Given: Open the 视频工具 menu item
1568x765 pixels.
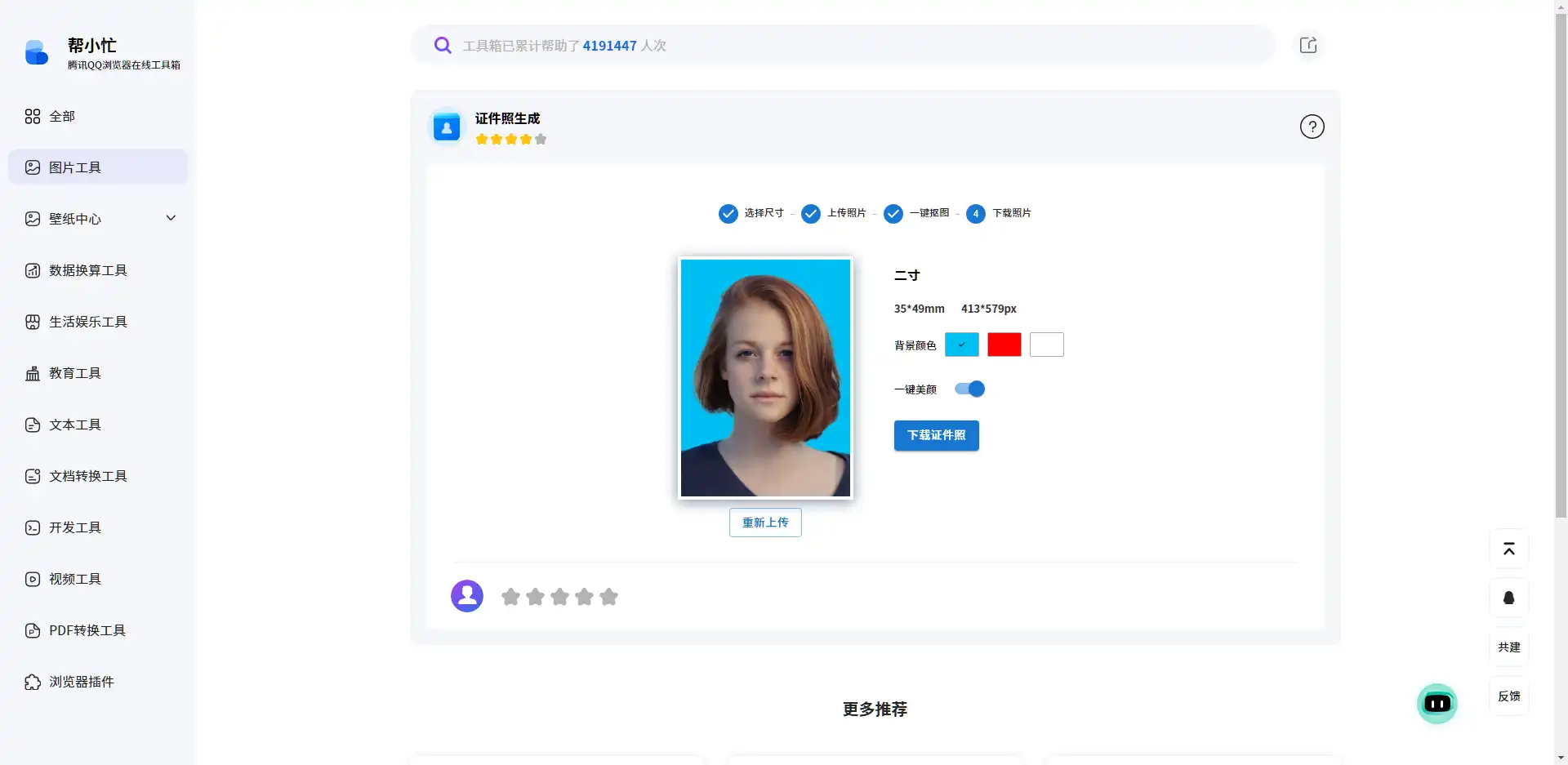Looking at the screenshot, I should click(x=98, y=579).
